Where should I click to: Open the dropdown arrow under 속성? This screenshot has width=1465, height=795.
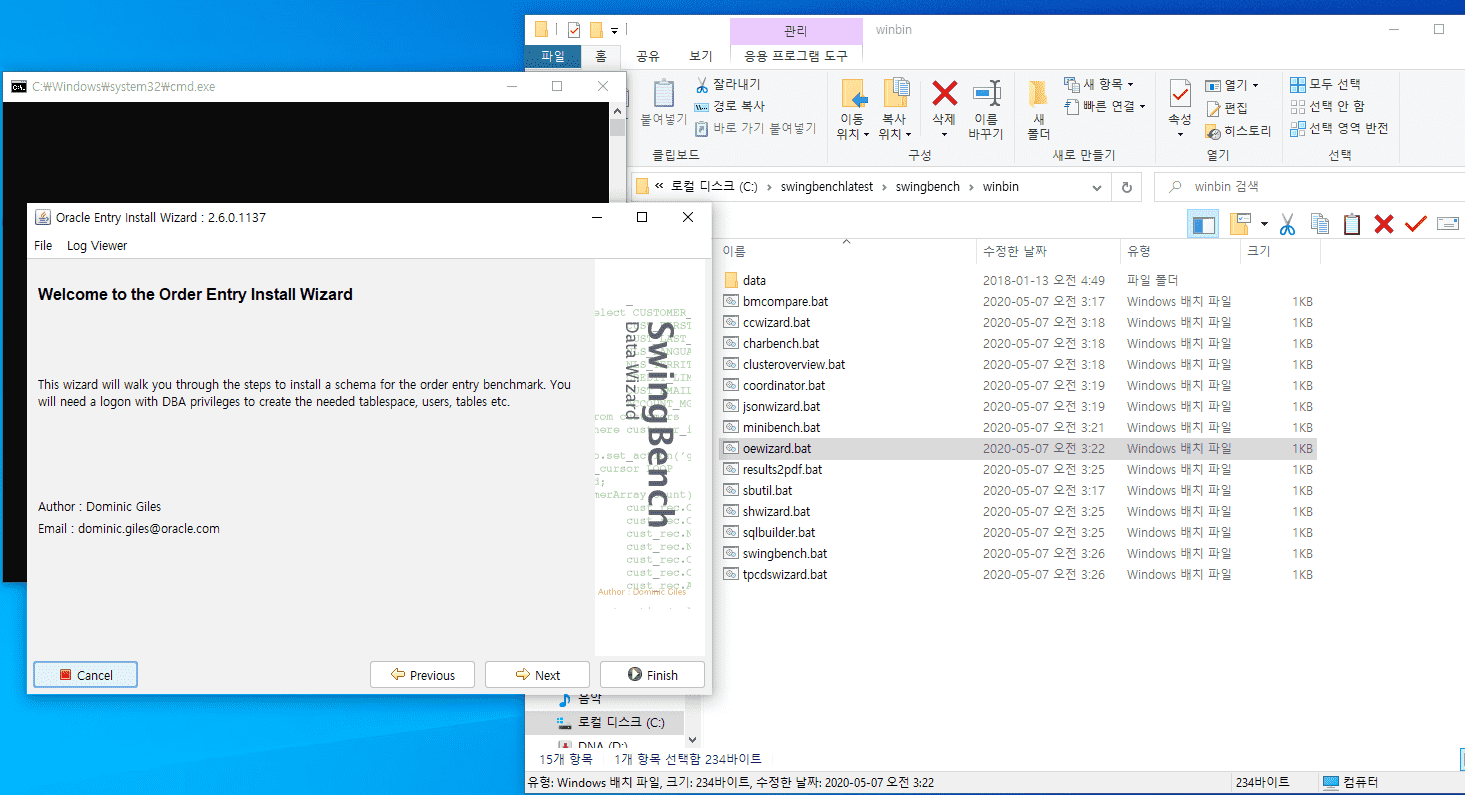[1180, 134]
